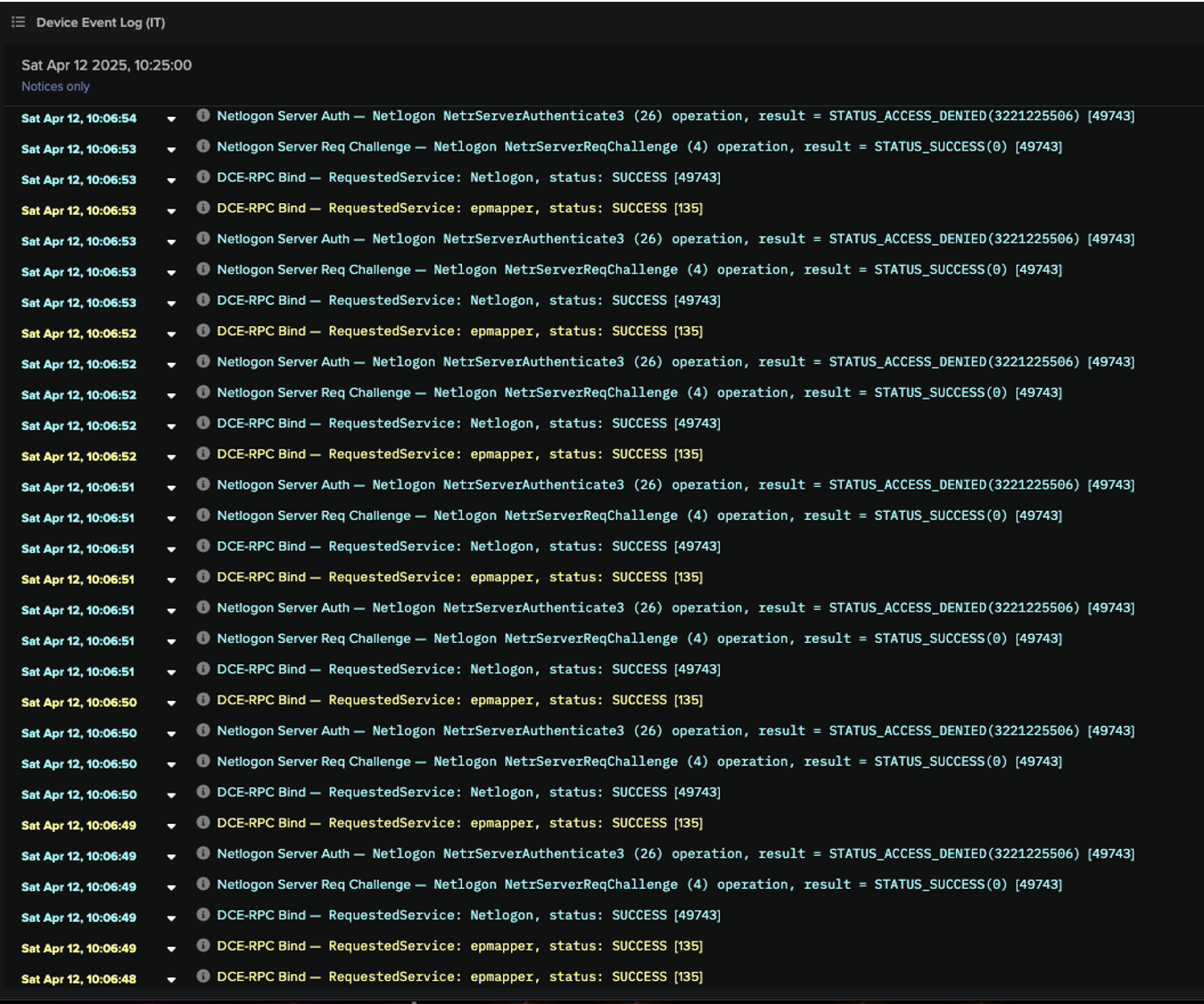Click the Notices only filter link
Viewport: 1204px width, 1004px height.
55,86
